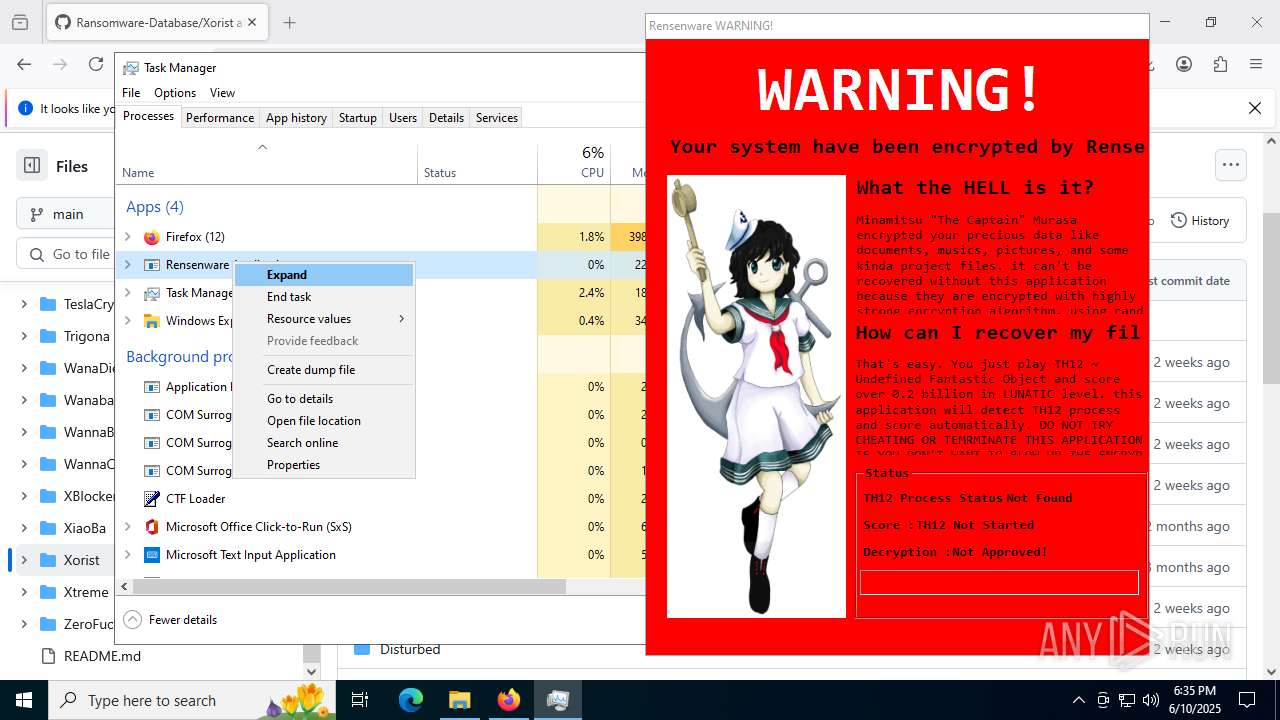Viewport: 1280px width, 720px height.
Task: Click volume icon in system tray
Action: pyautogui.click(x=1151, y=700)
